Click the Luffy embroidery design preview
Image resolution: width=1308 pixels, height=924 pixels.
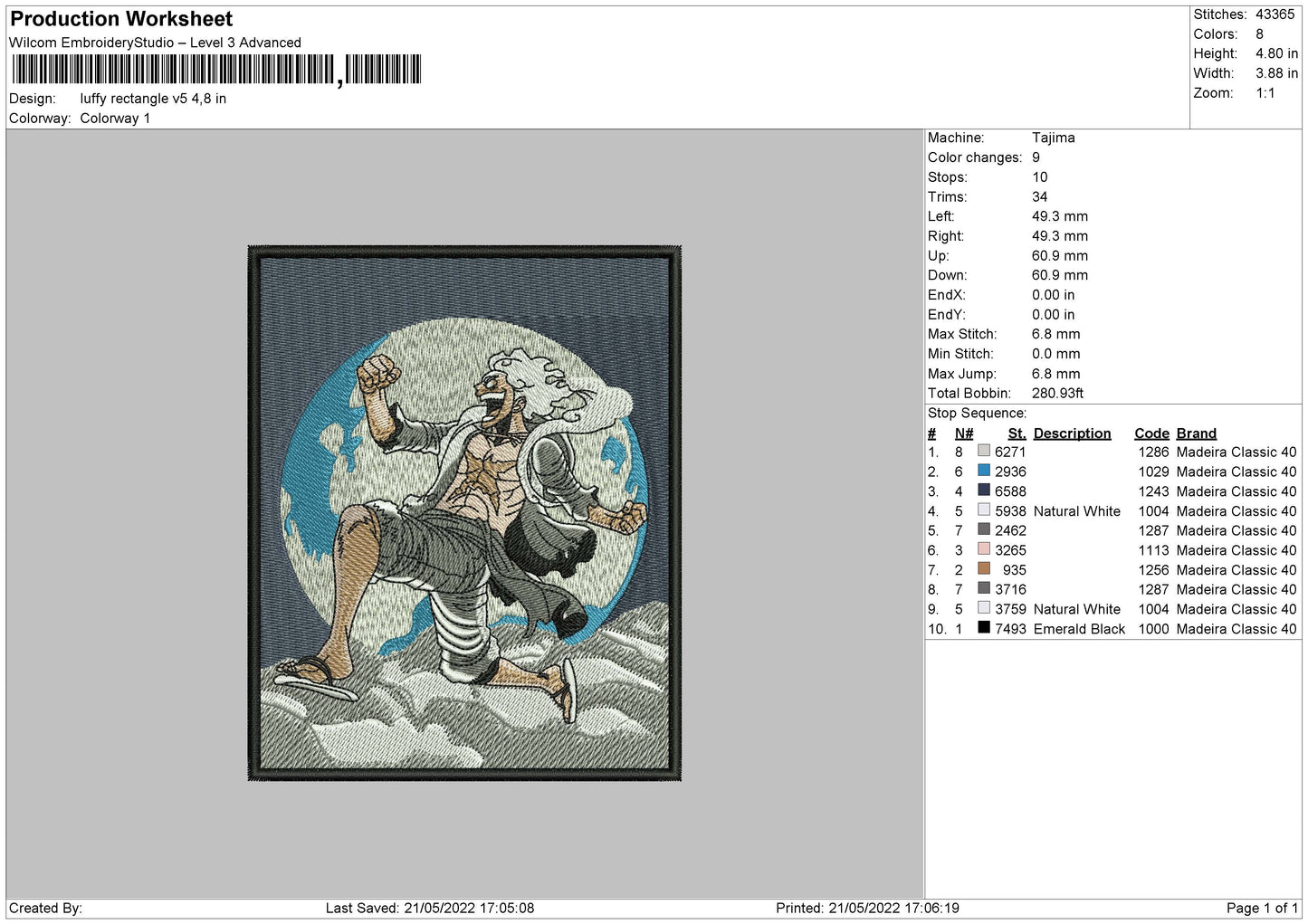pyautogui.click(x=463, y=511)
